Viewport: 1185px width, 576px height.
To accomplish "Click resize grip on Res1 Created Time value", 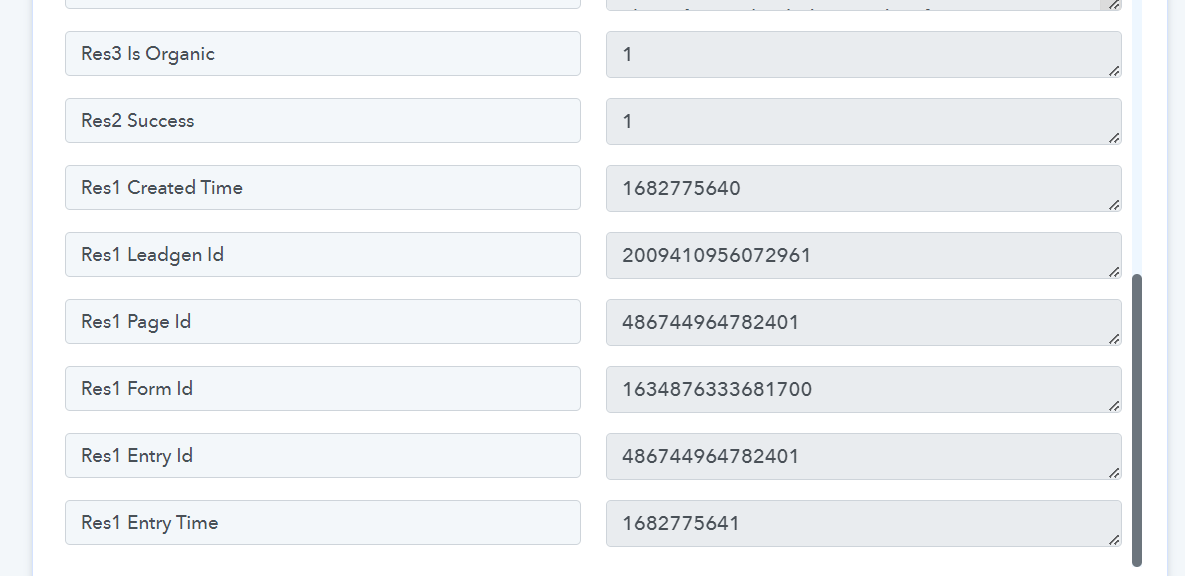I will (1114, 205).
